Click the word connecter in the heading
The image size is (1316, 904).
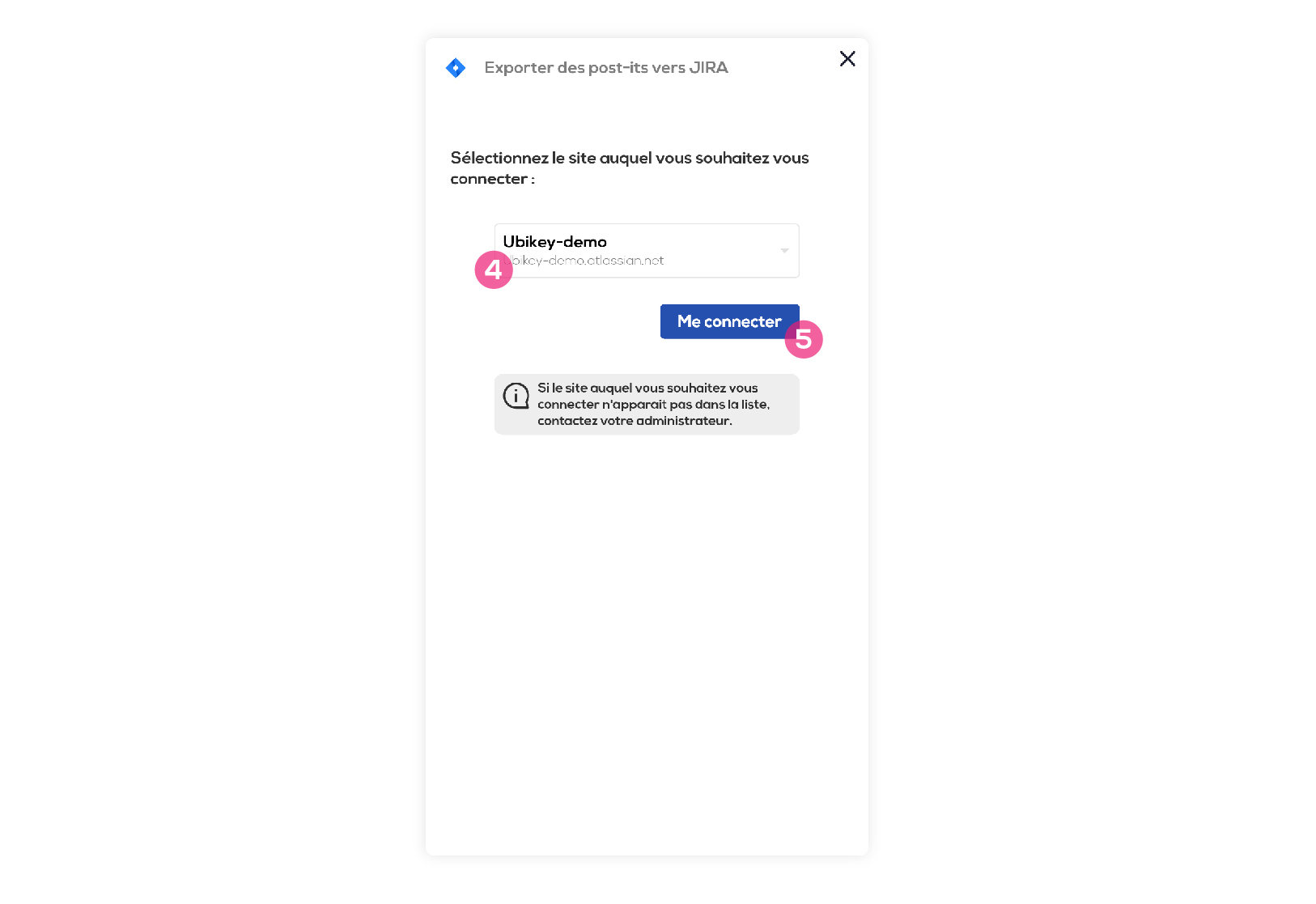[x=489, y=179]
